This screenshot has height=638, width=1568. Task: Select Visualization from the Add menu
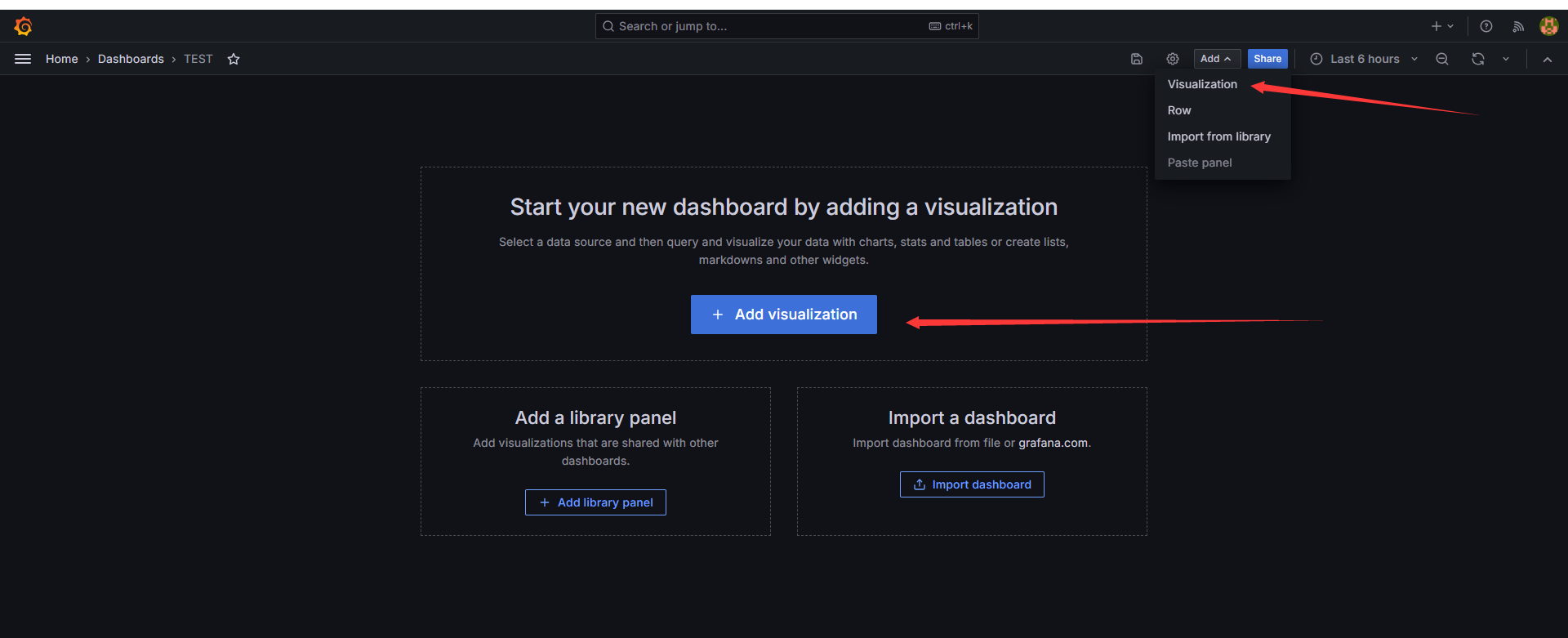click(1202, 84)
